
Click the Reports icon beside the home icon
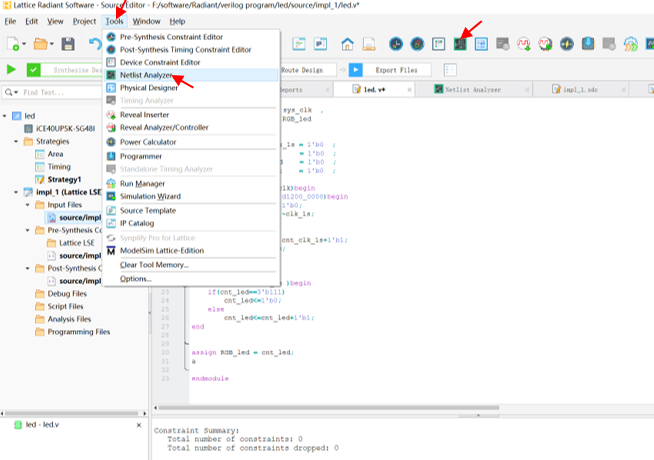click(369, 44)
